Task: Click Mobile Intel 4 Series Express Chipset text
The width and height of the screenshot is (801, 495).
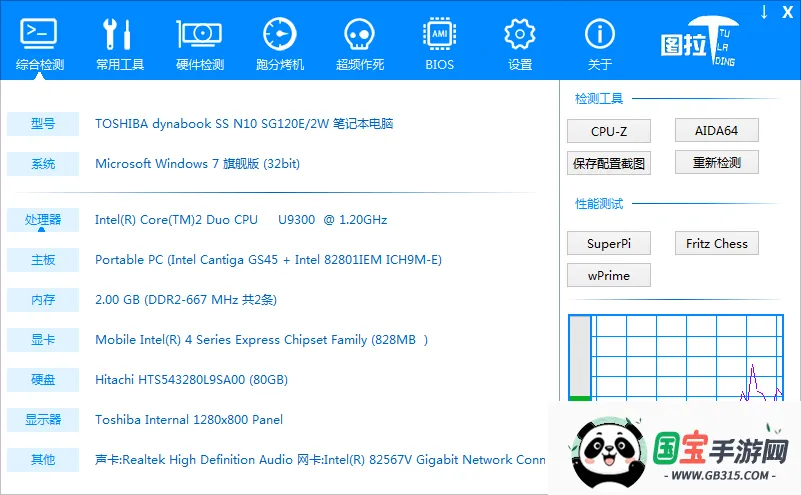Action: pos(262,340)
